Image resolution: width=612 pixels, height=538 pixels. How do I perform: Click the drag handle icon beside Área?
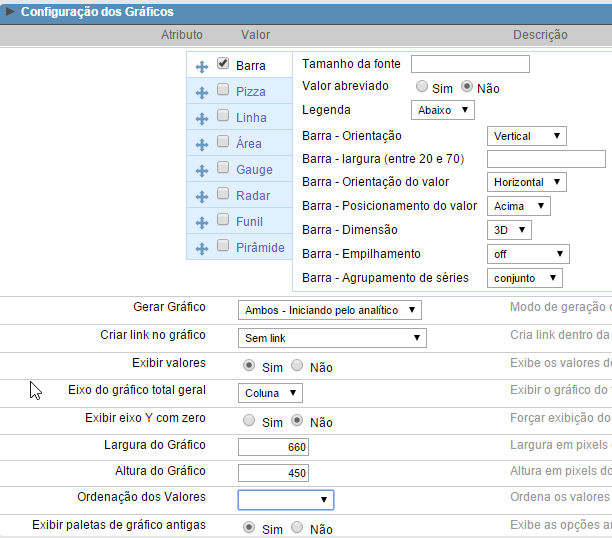click(202, 144)
